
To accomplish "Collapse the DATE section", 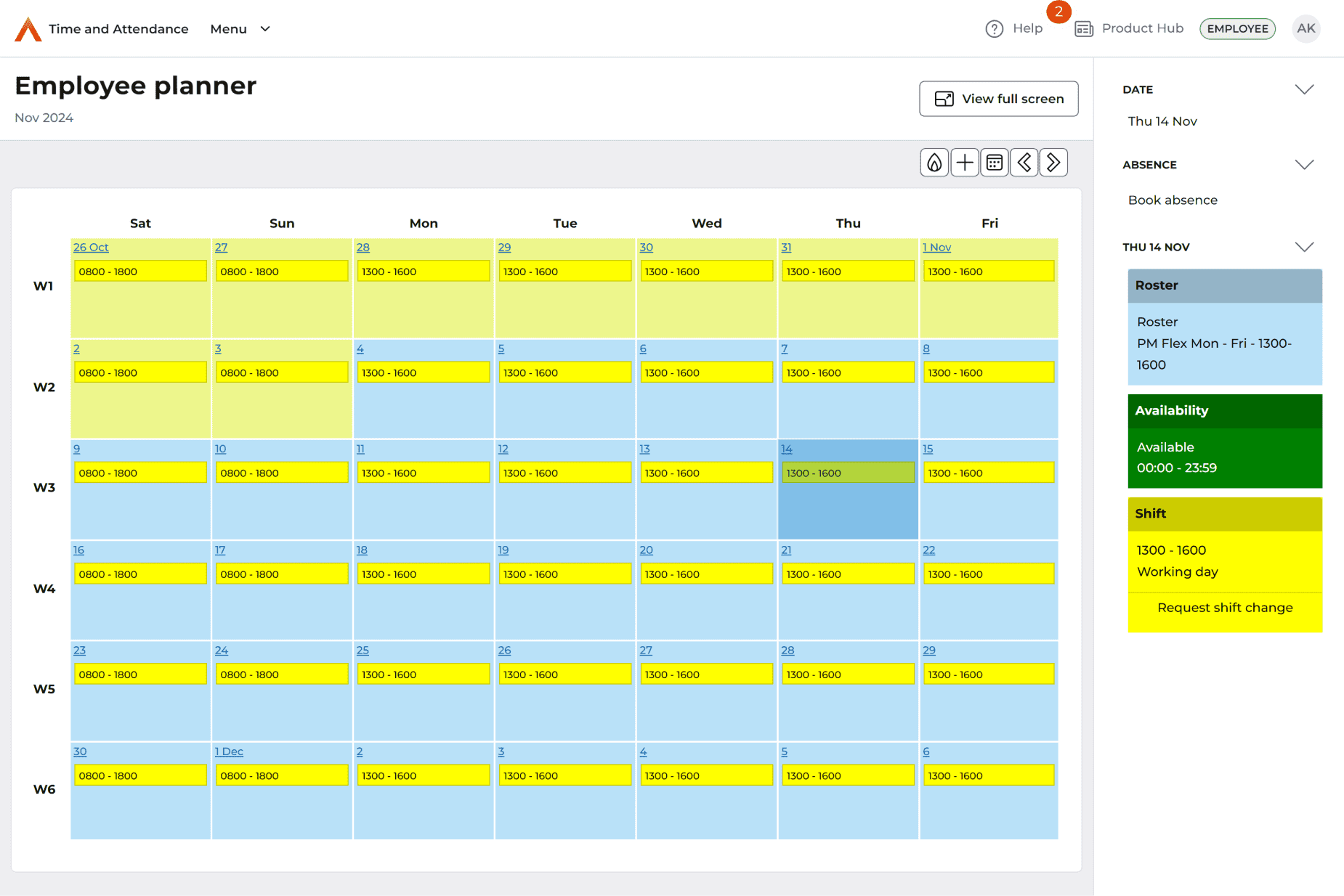I will [x=1304, y=90].
